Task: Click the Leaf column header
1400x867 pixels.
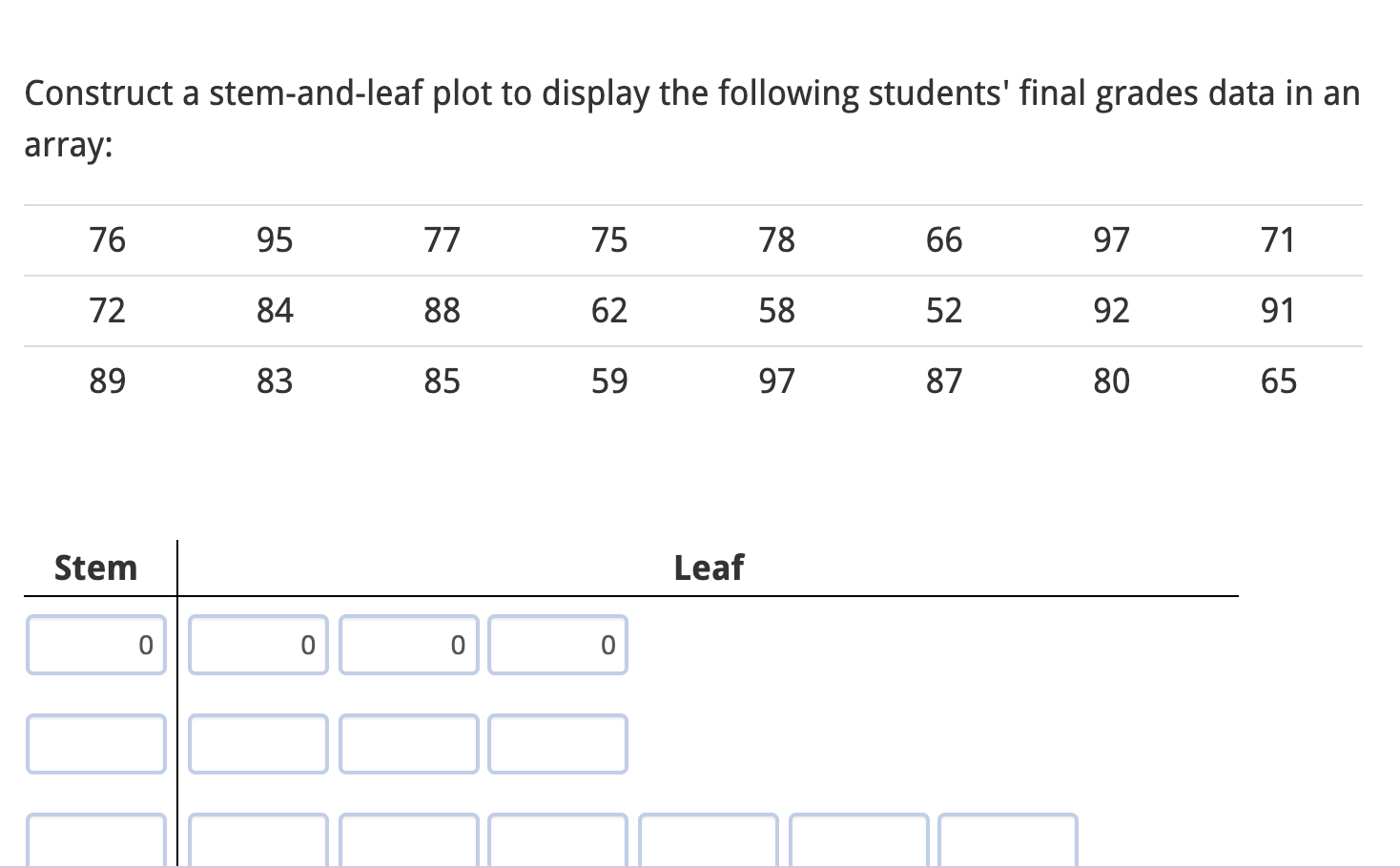Action: pyautogui.click(x=709, y=568)
